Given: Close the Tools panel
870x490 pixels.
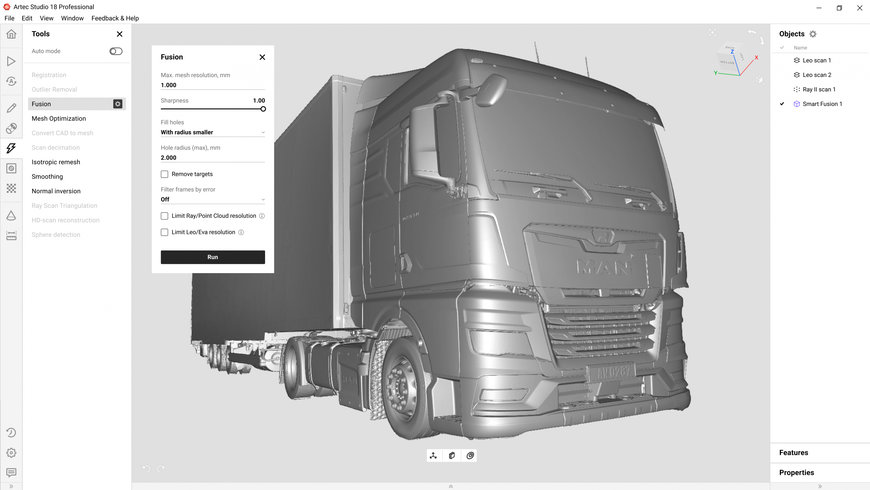Looking at the screenshot, I should tap(119, 34).
